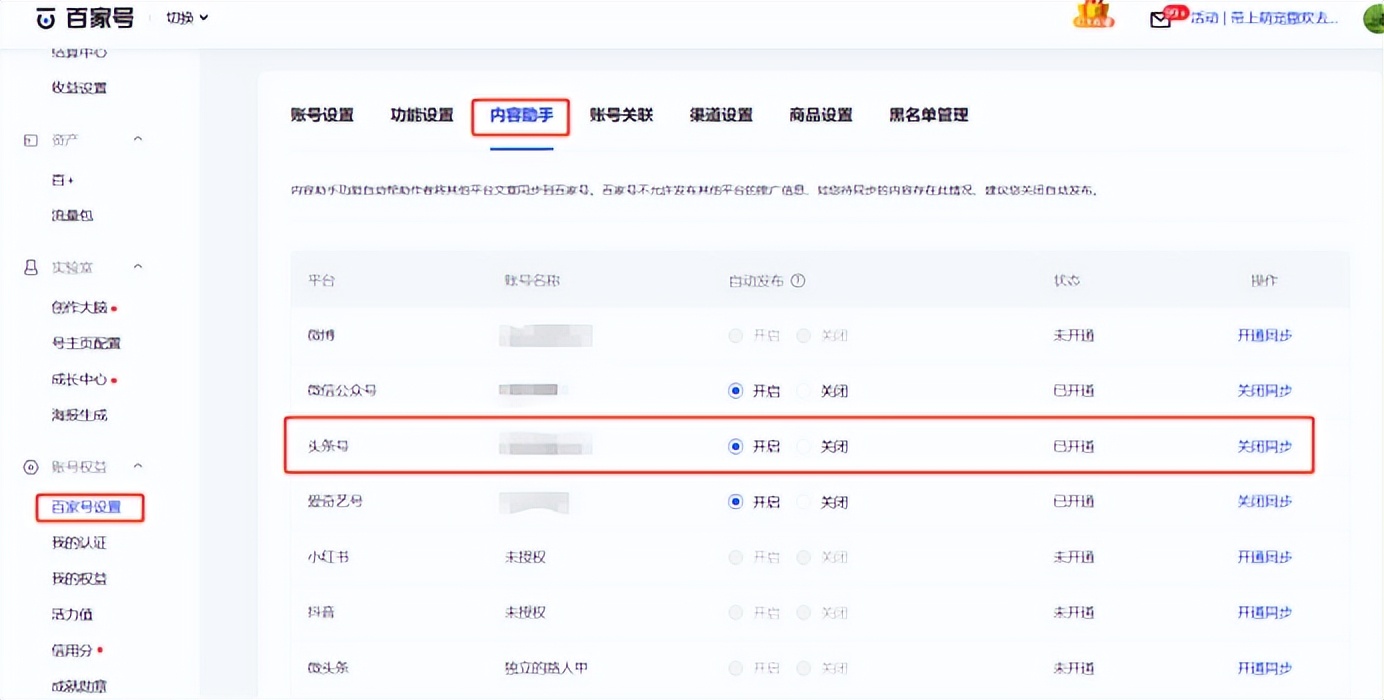Screen dimensions: 1384x700
Task: Go to the 商品设置 tab
Action: (x=821, y=115)
